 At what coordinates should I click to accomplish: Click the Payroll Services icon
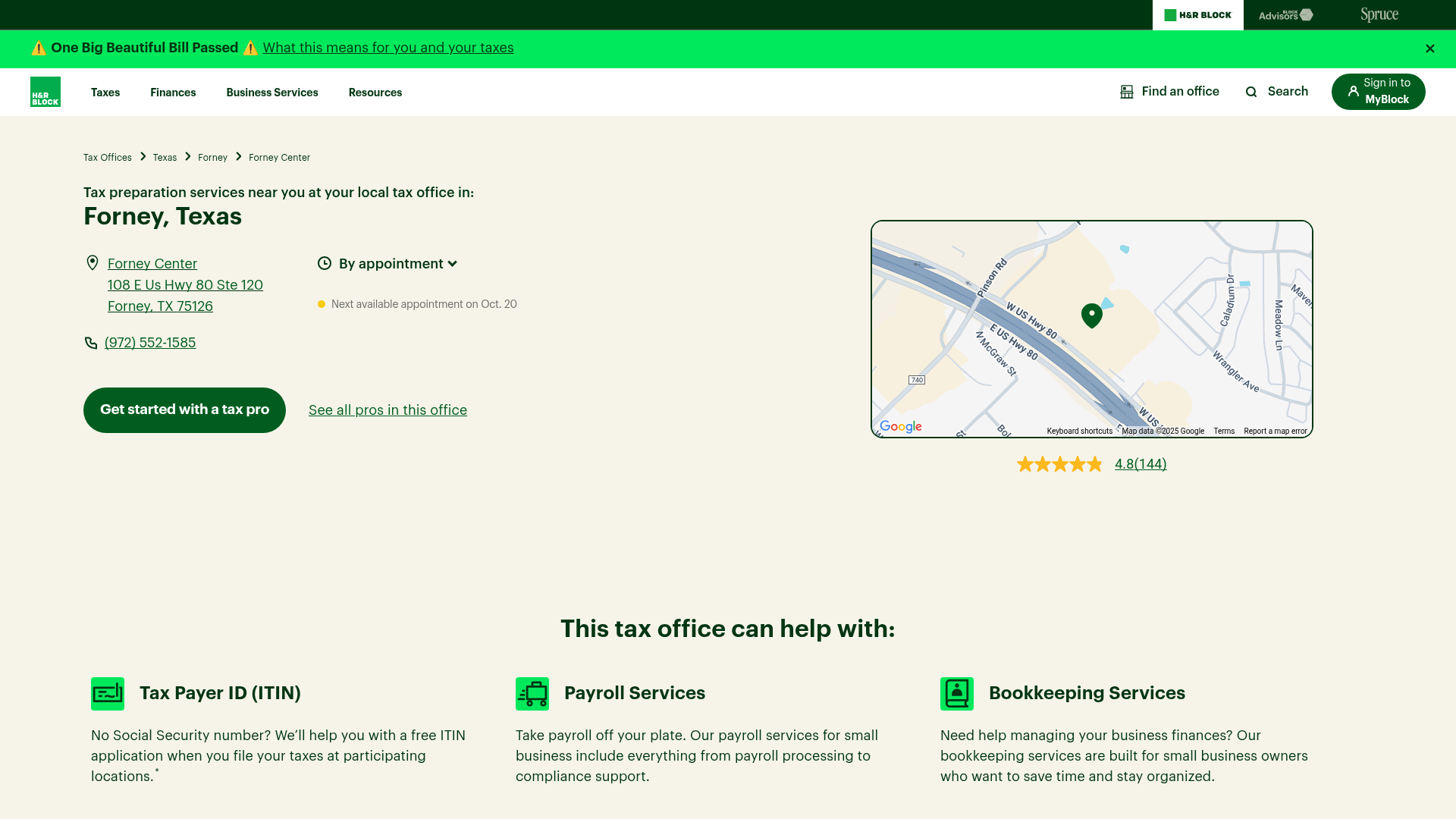[x=532, y=693]
